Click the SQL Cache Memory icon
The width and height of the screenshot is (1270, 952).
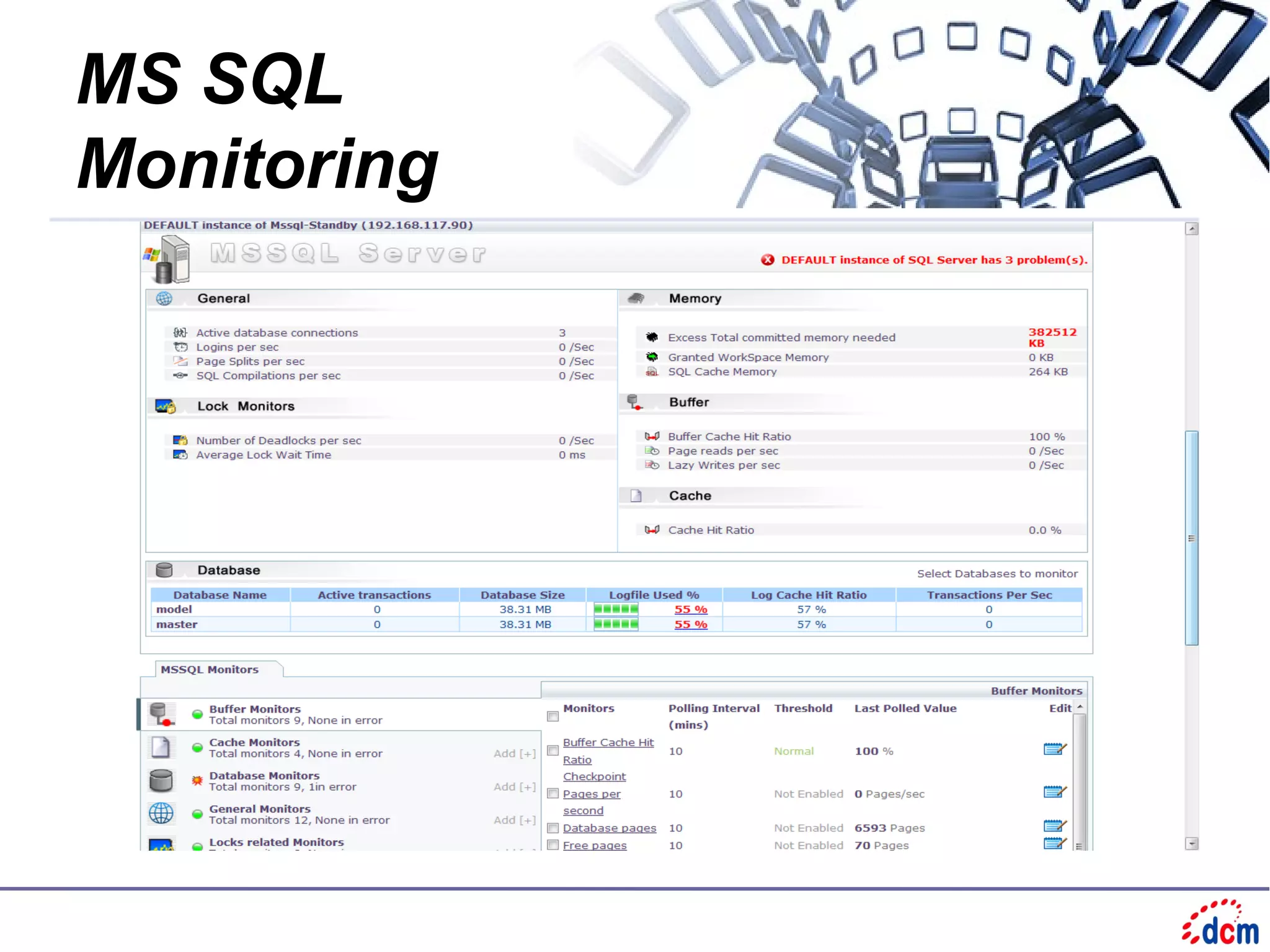[652, 371]
